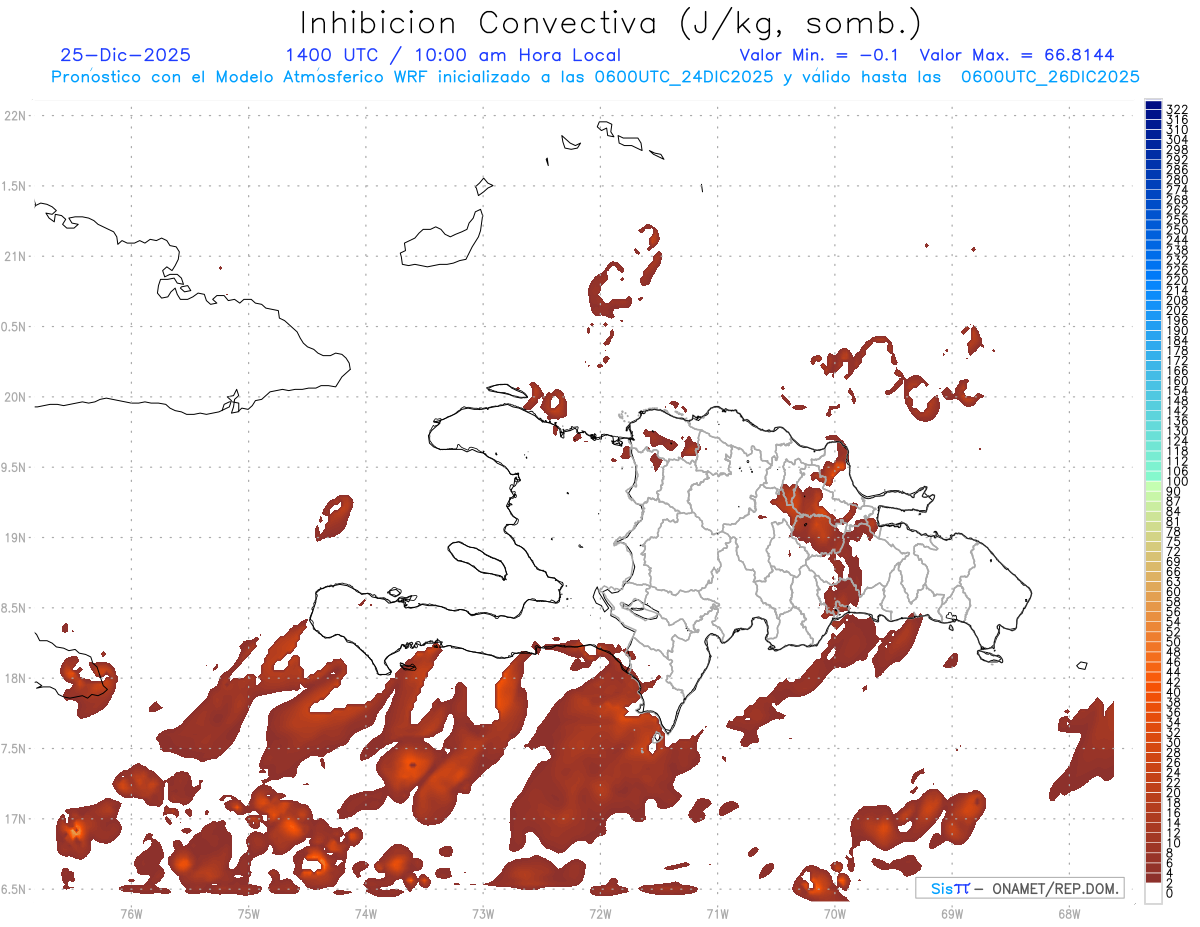Click the colorbar label "322"
Image resolution: width=1200 pixels, height=927 pixels.
coord(1177,109)
